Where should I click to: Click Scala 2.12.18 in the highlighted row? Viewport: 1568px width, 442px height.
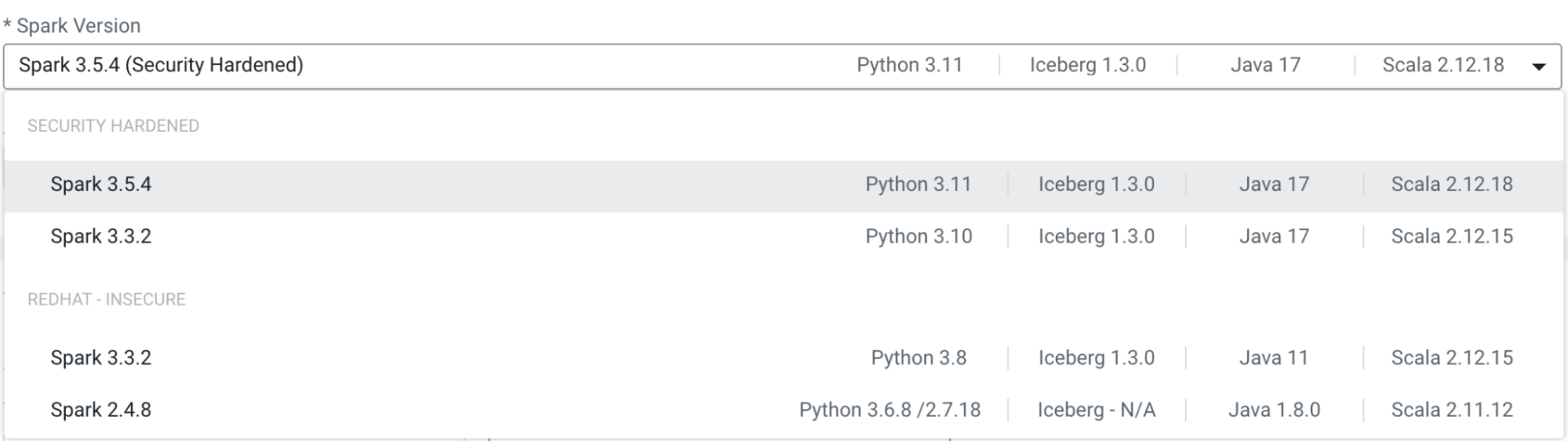(x=1452, y=184)
